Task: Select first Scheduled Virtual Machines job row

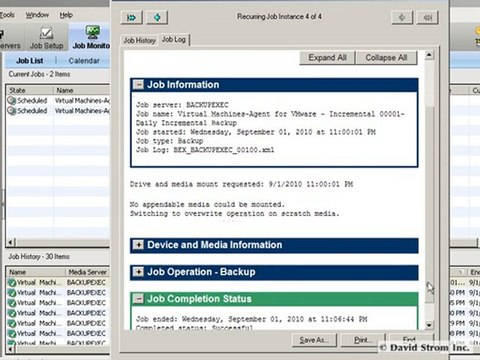Action: pyautogui.click(x=58, y=100)
